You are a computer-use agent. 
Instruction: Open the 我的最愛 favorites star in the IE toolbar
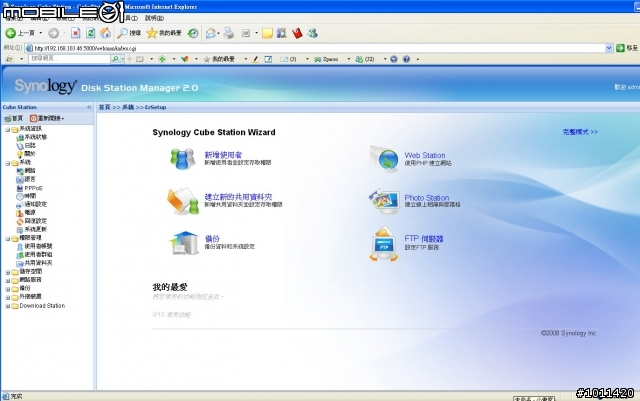point(164,33)
